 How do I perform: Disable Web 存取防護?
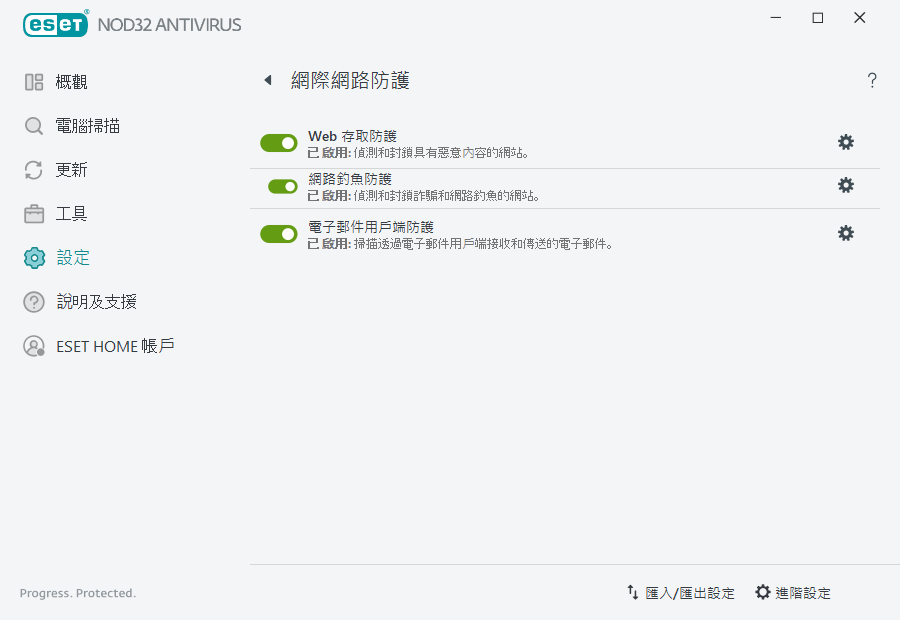click(x=279, y=142)
